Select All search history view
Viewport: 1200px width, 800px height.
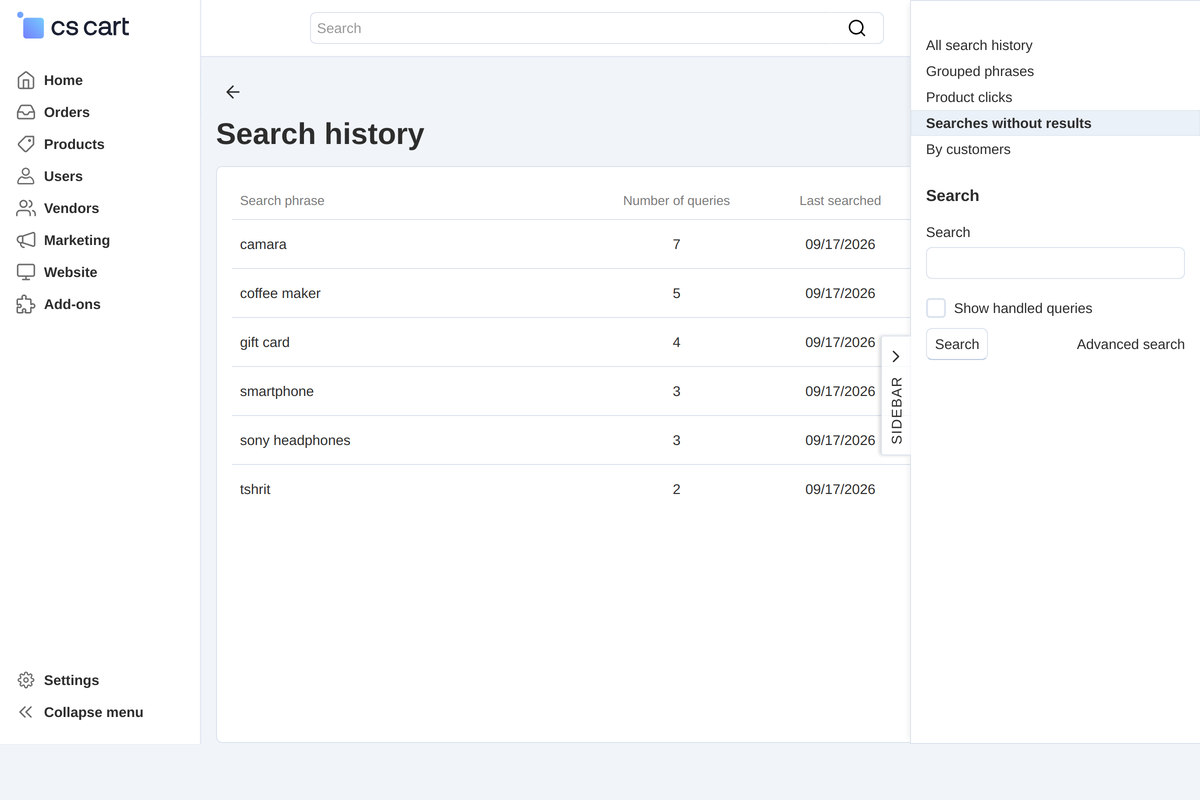[x=979, y=45]
